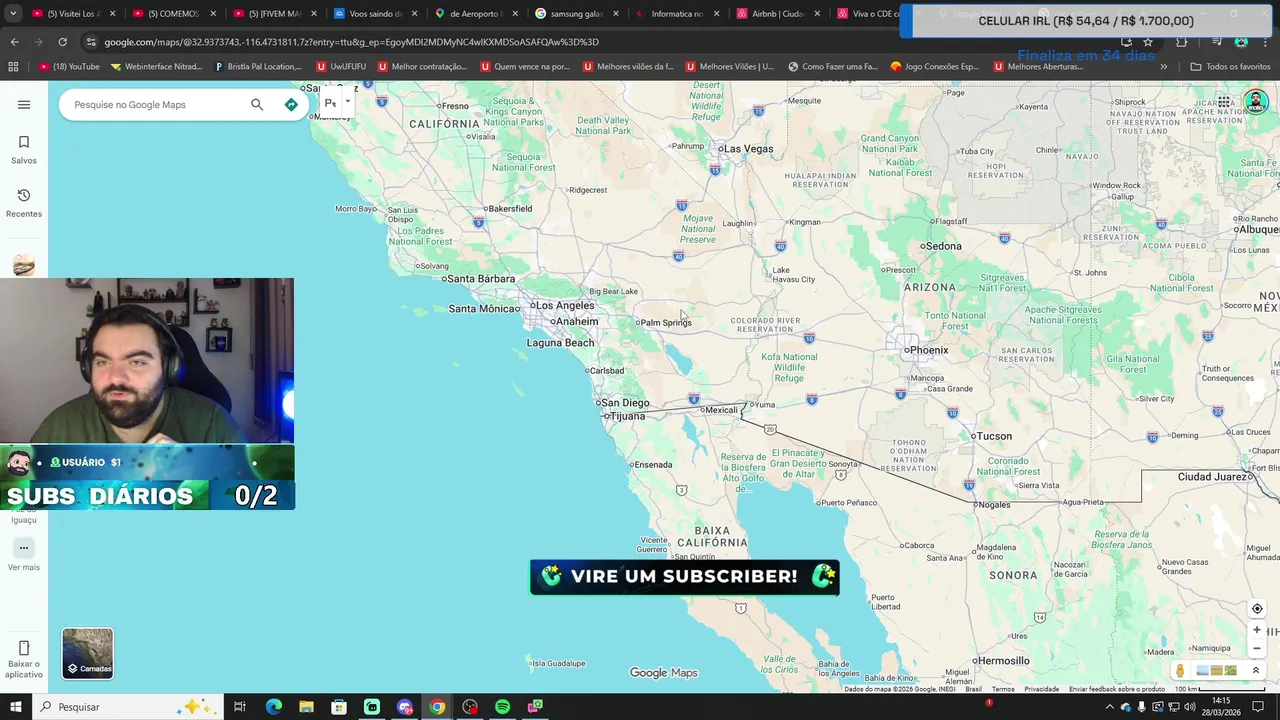Expand imagery strip with double chevron
The width and height of the screenshot is (1280, 720).
click(1256, 670)
